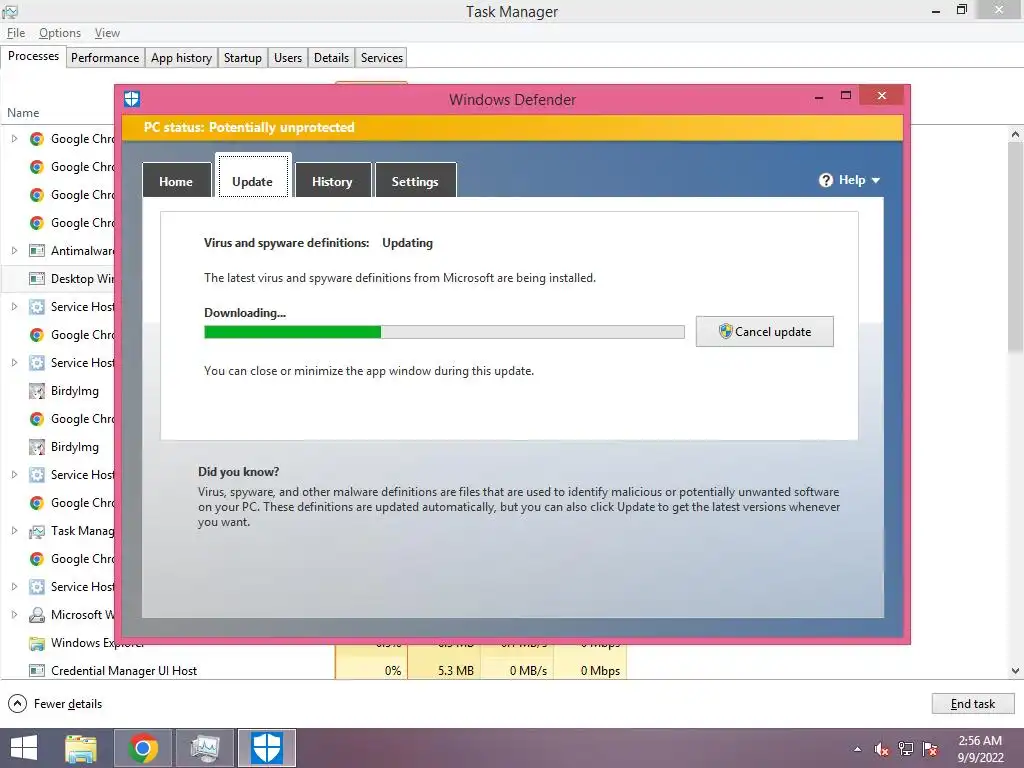Switch to the Startup tab in Task Manager

pyautogui.click(x=242, y=57)
